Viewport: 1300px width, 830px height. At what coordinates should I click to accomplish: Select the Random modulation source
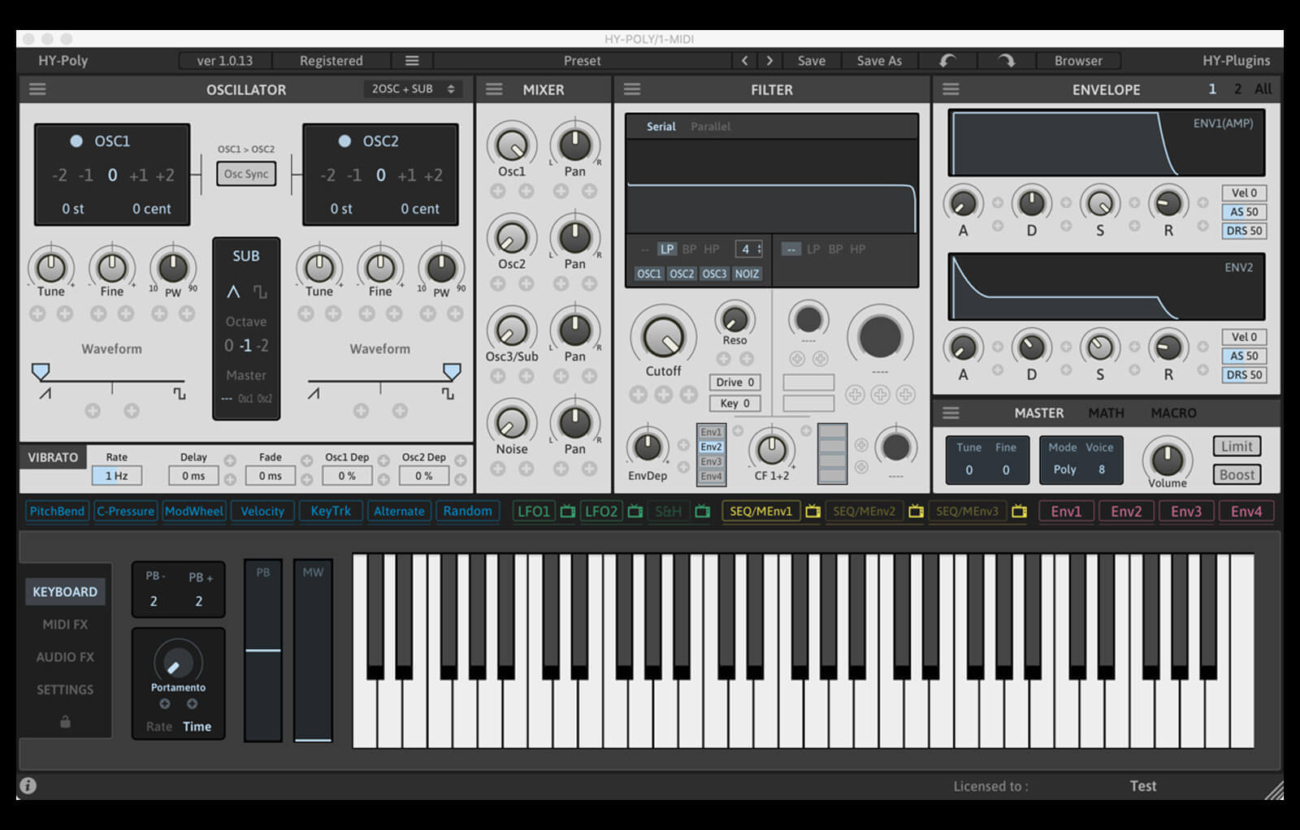pyautogui.click(x=468, y=511)
